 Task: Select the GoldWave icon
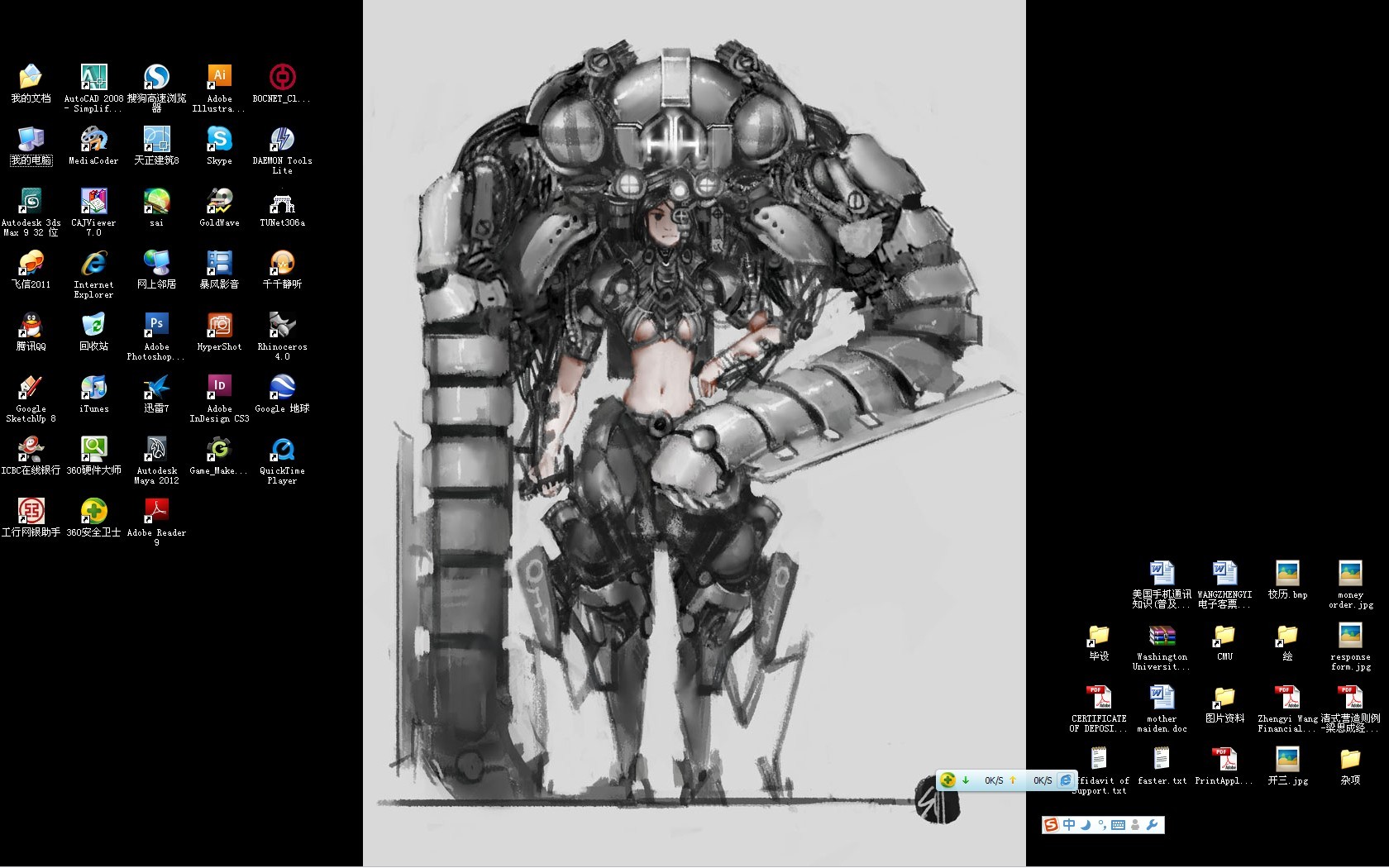click(219, 207)
